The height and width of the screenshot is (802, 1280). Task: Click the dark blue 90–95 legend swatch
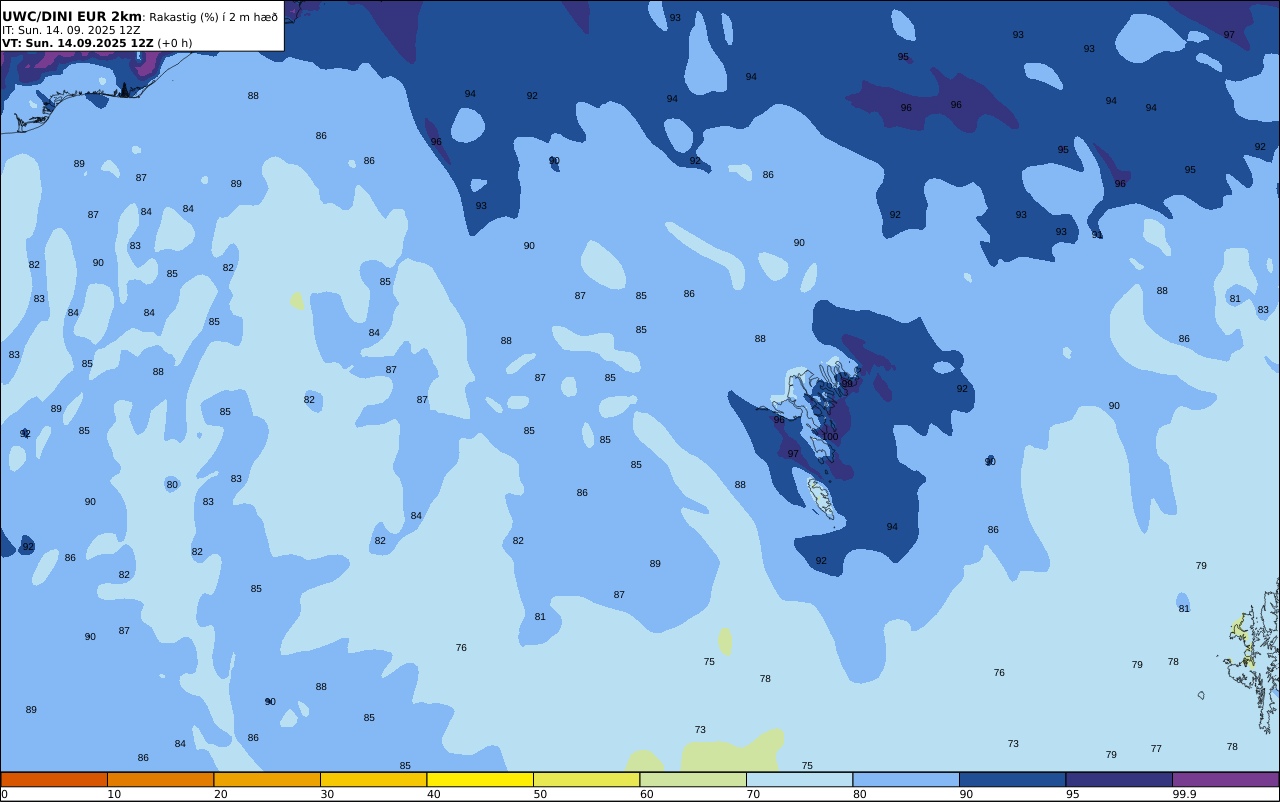point(1012,779)
